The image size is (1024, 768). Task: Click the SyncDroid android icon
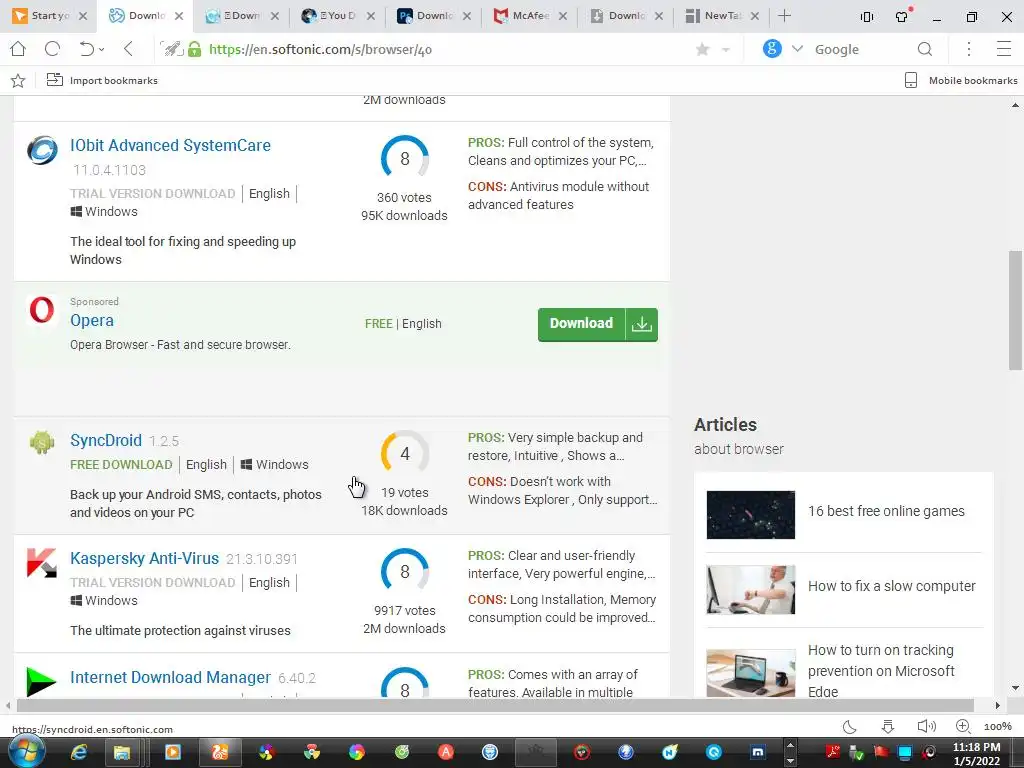(42, 443)
